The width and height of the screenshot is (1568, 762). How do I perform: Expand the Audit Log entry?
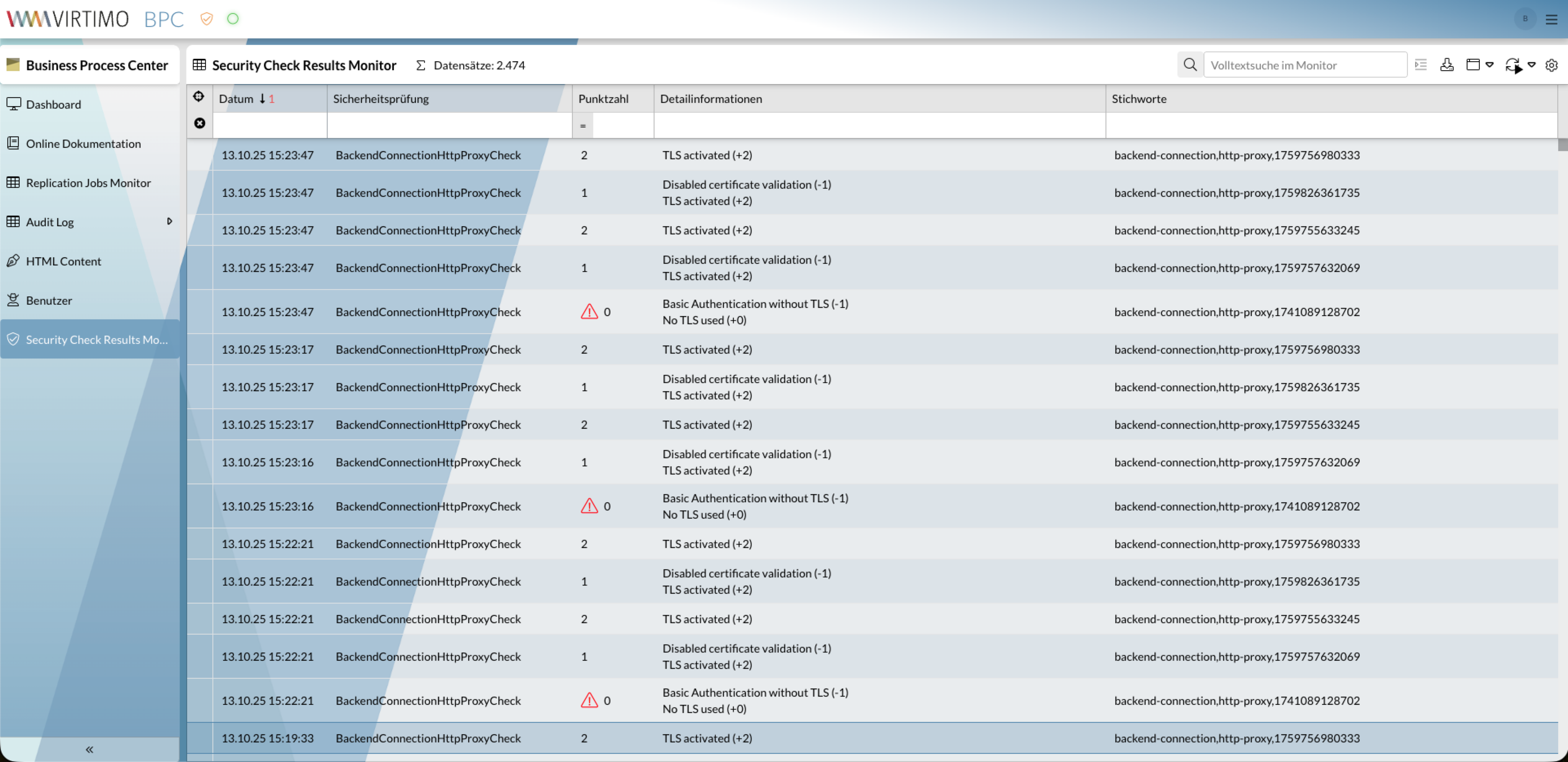click(170, 222)
